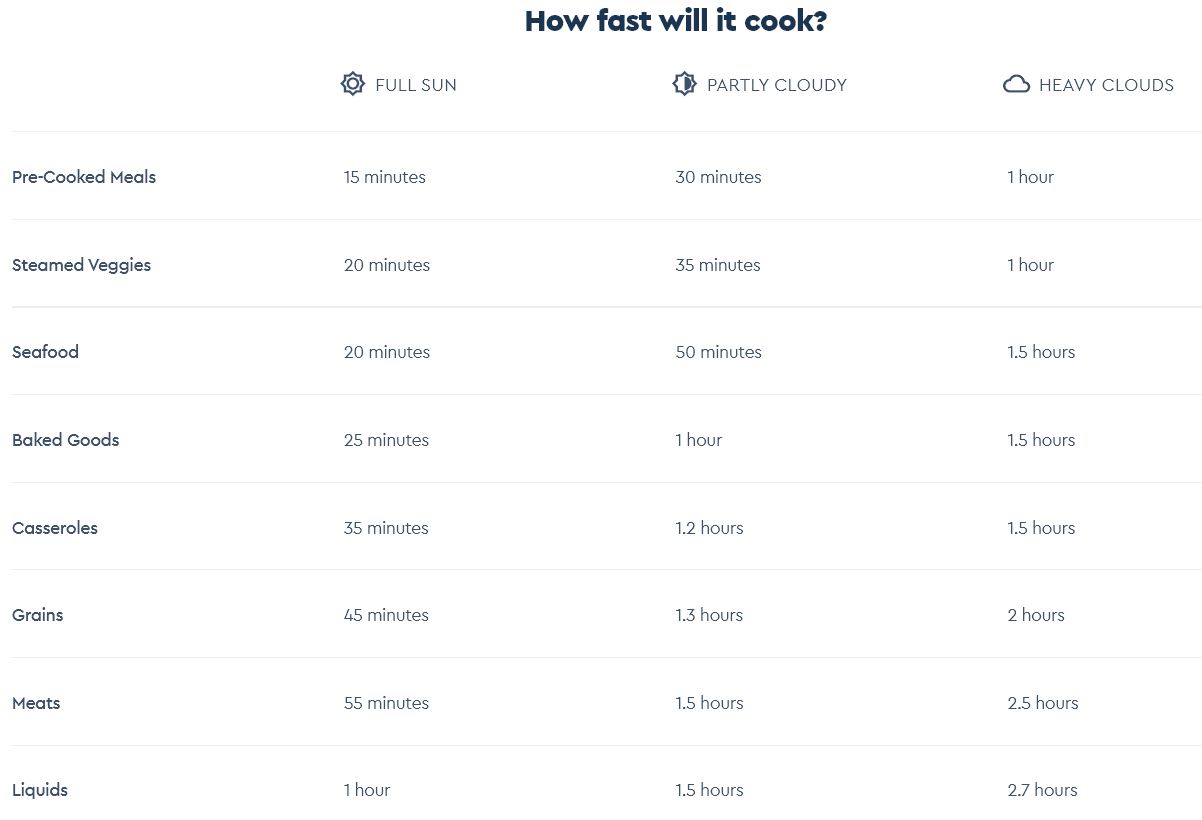Select the Casseroles row label
1202x820 pixels.
[x=55, y=528]
